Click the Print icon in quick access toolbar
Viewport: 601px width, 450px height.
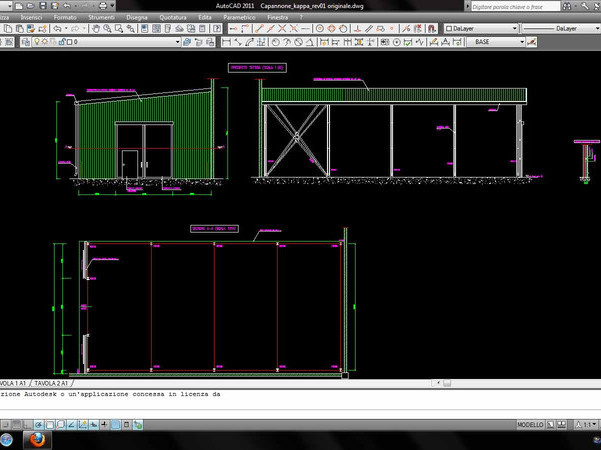click(102, 6)
